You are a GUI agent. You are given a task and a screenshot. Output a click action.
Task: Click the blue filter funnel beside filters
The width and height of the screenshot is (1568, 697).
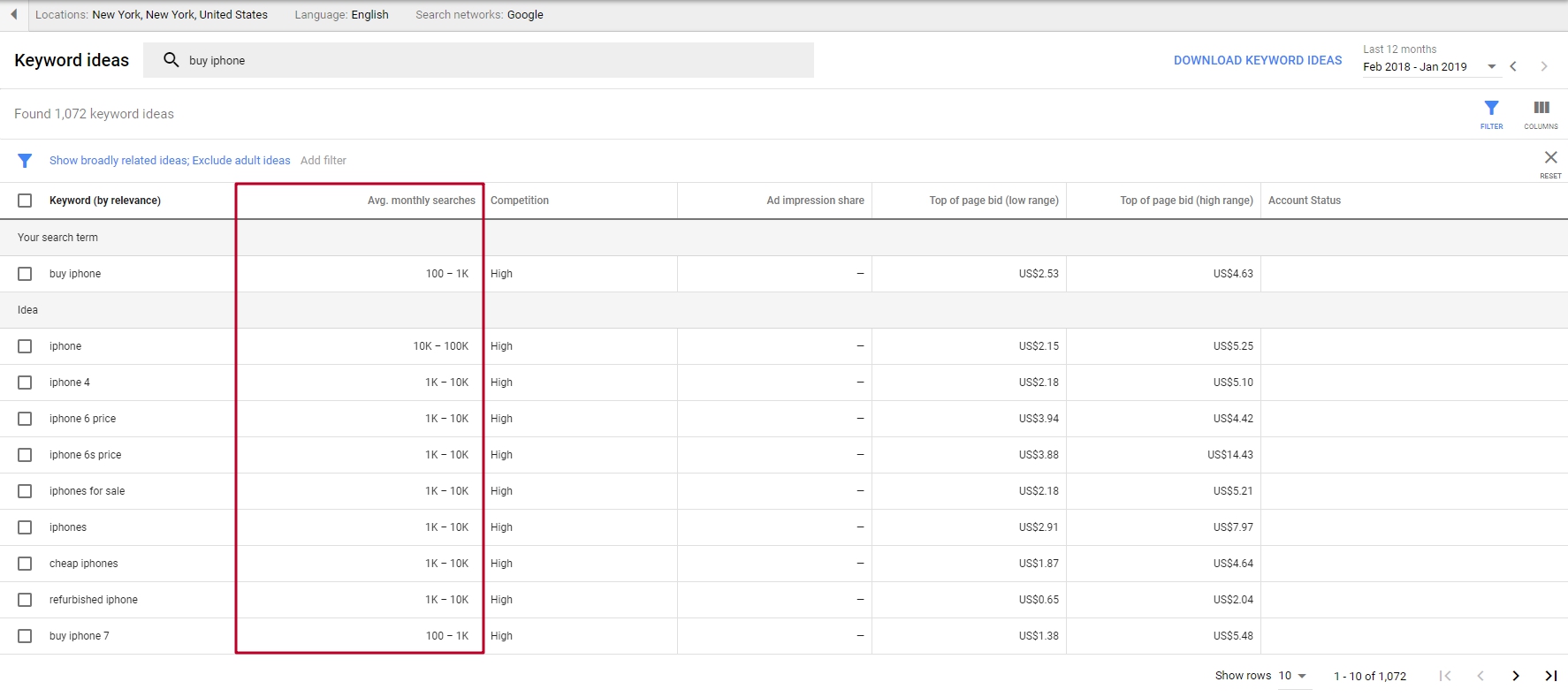[25, 161]
